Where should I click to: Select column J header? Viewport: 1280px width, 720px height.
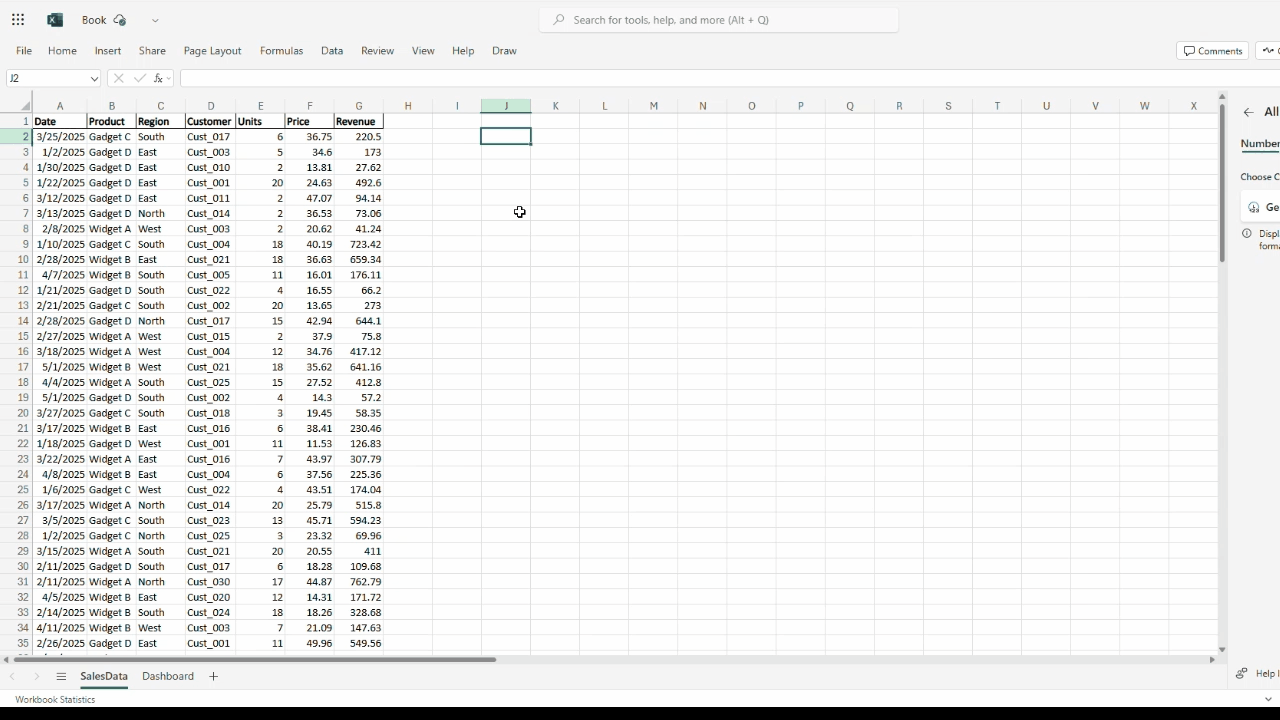[506, 106]
